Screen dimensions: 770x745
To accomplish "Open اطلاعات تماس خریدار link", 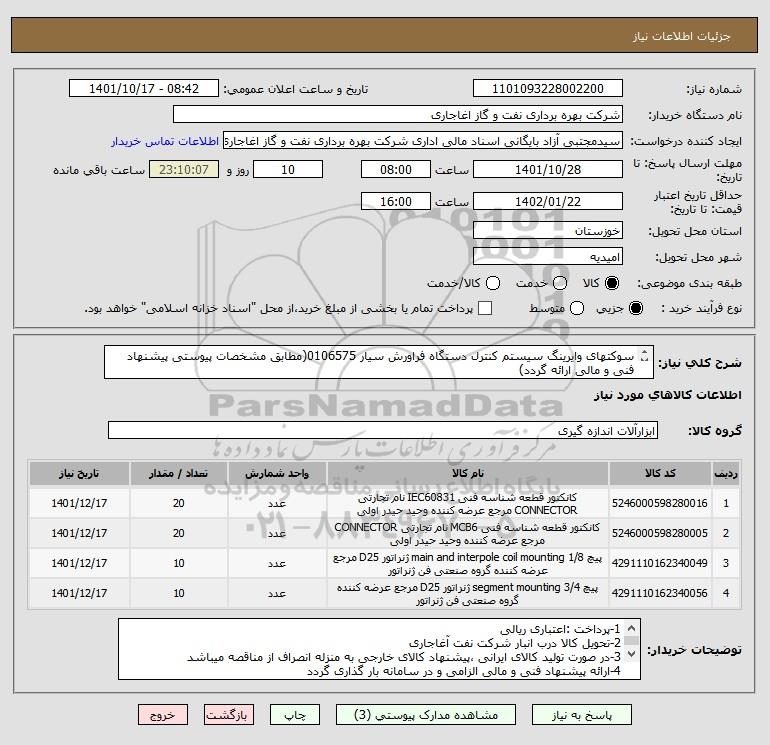I will point(165,141).
